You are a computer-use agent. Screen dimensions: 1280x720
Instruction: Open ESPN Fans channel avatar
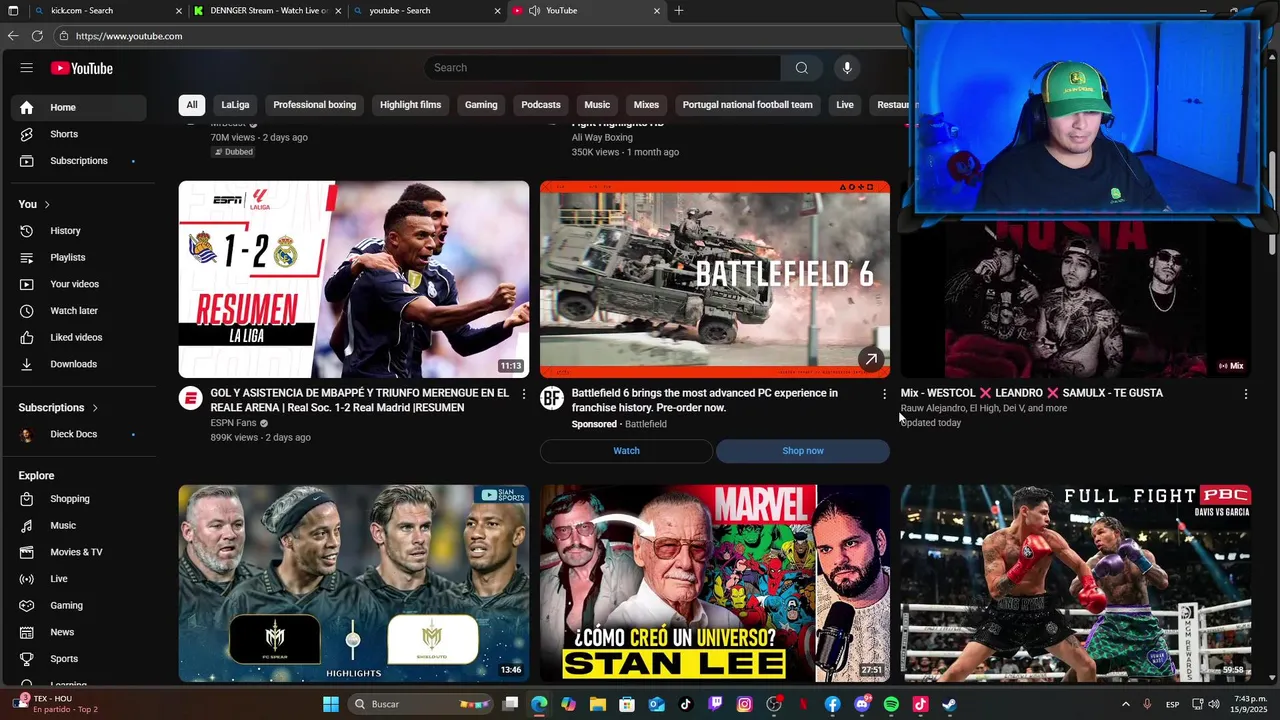pyautogui.click(x=190, y=399)
